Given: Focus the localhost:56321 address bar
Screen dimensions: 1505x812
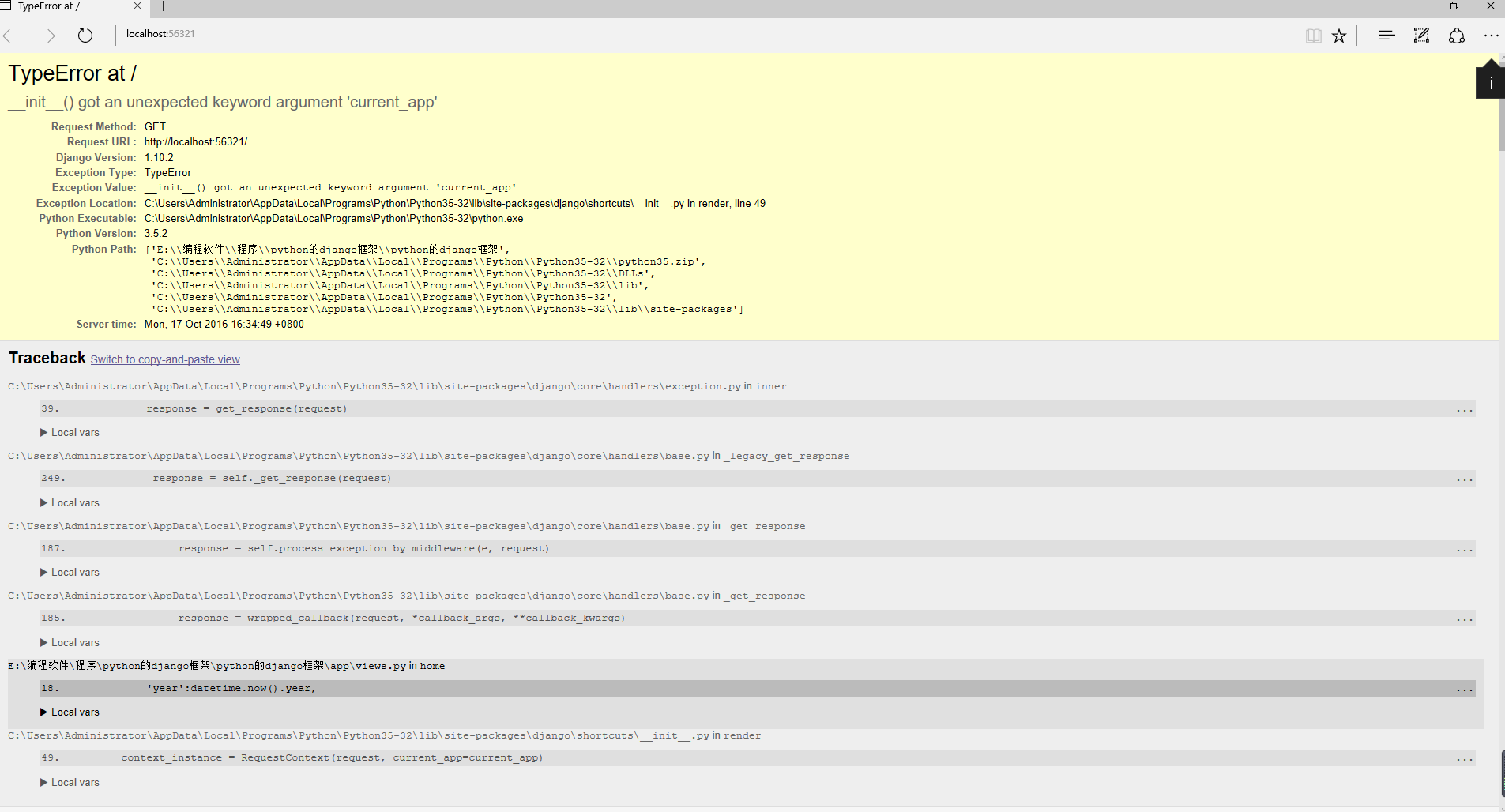Looking at the screenshot, I should click(x=160, y=34).
